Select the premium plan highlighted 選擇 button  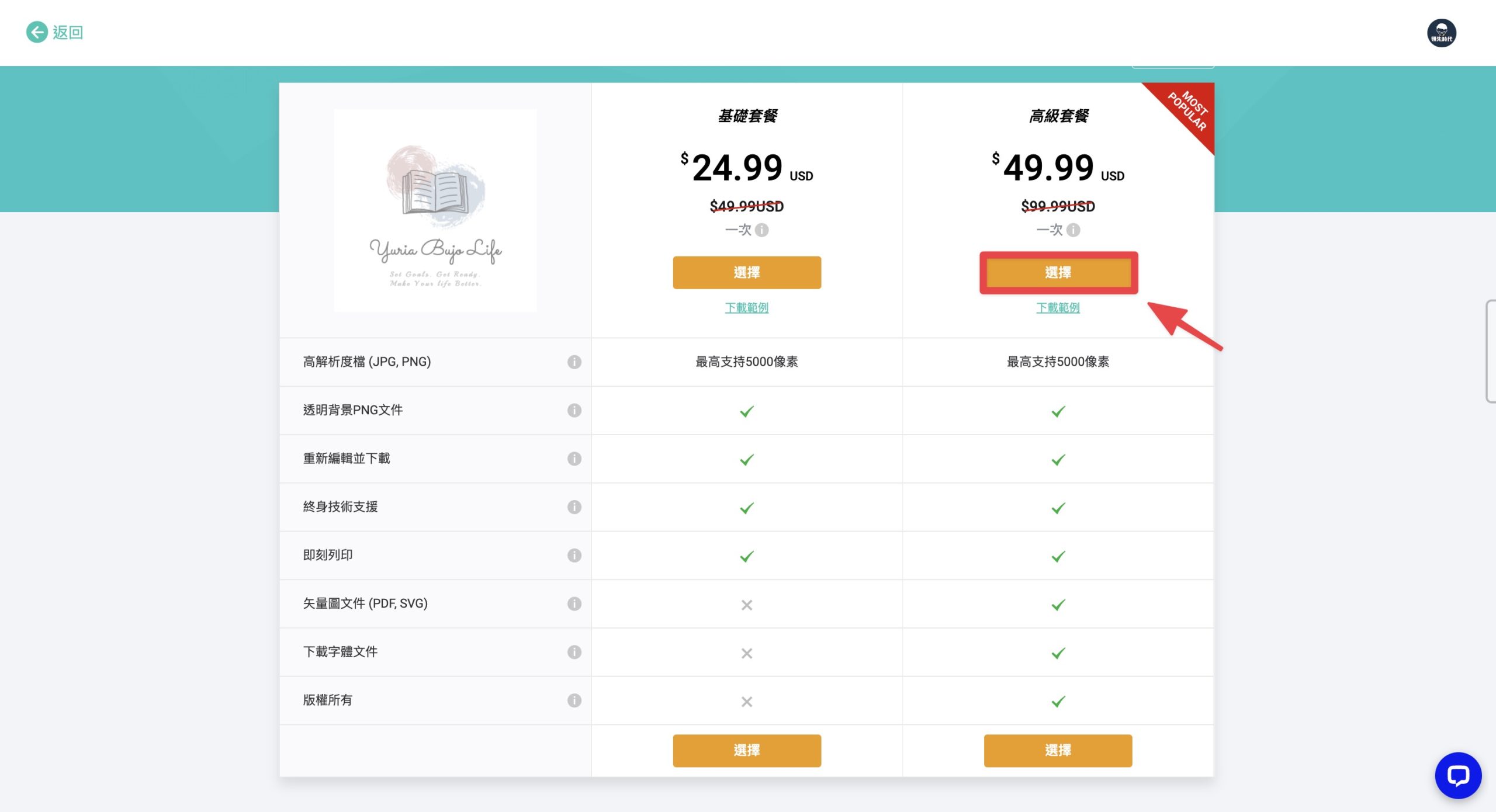(x=1058, y=272)
